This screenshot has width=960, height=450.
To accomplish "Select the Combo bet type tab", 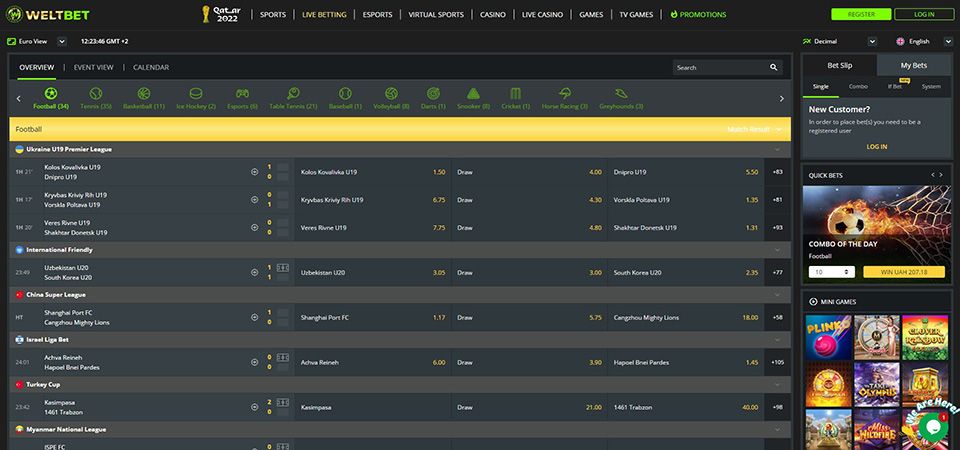I will 858,86.
